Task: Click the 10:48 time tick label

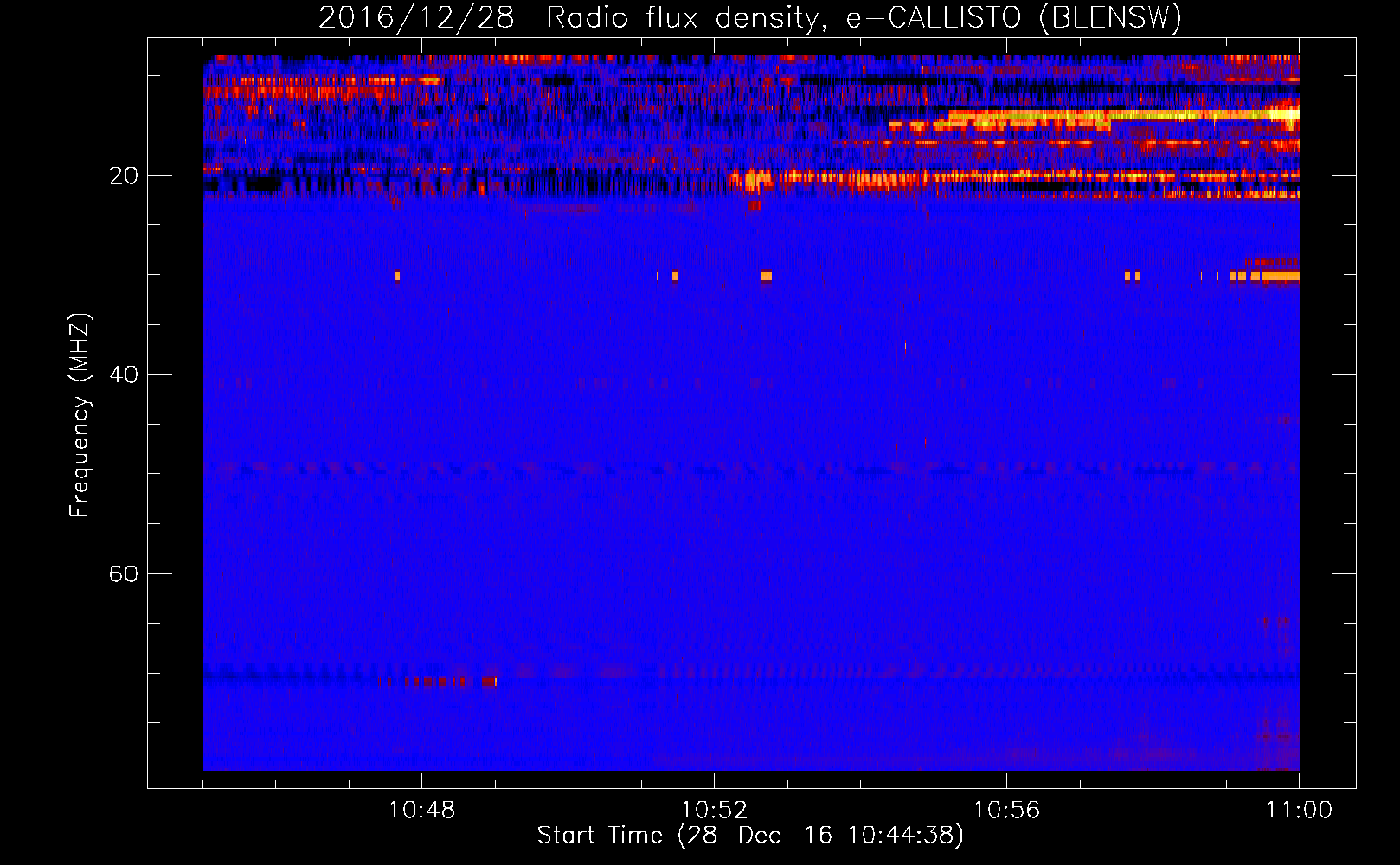Action: 421,811
